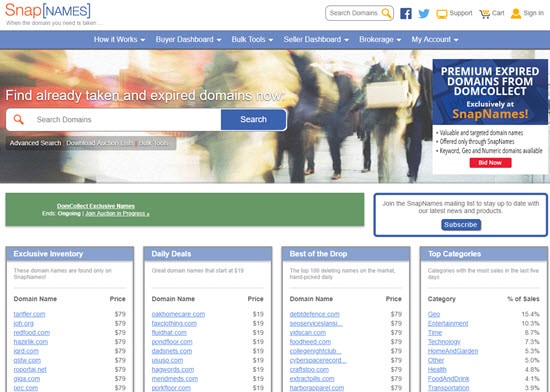Open the Seller Dashboard menu

316,40
